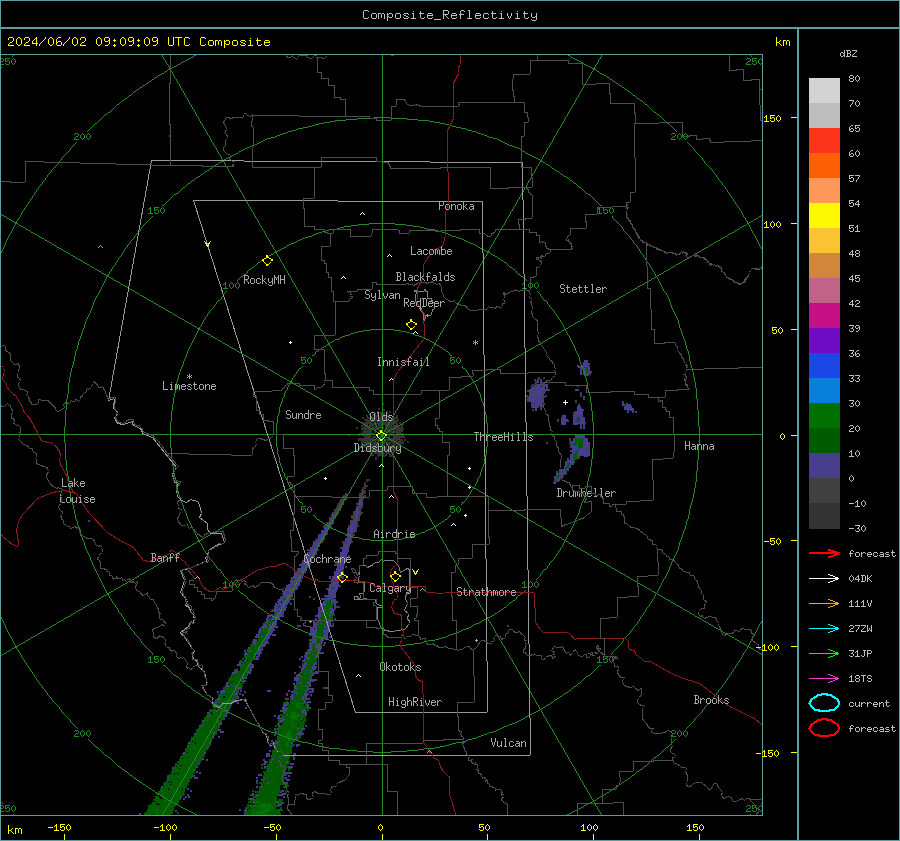Click the Strathmore town label
The width and height of the screenshot is (900, 841).
coord(486,592)
